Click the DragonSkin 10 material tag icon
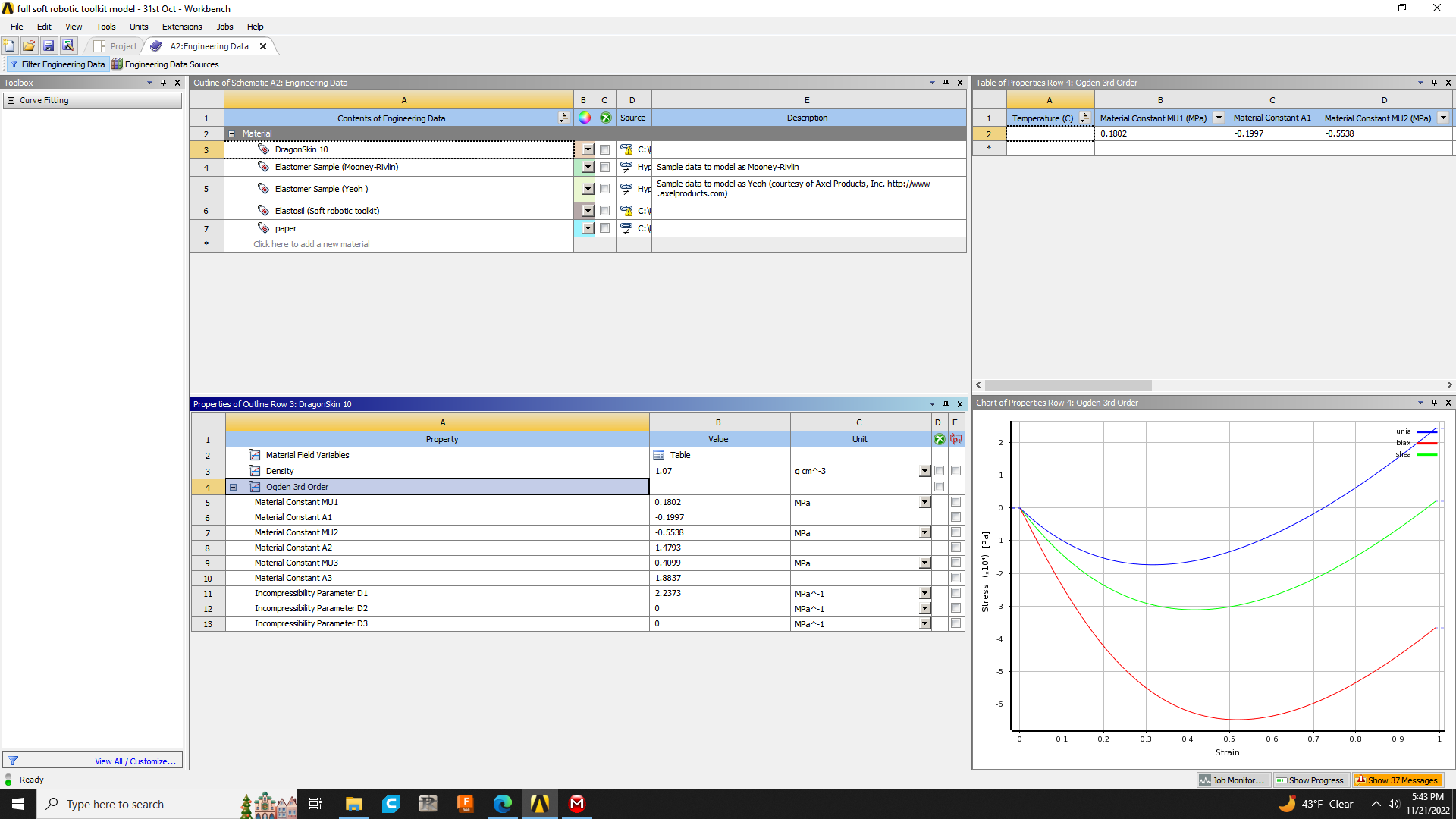This screenshot has height=819, width=1456. 263,149
